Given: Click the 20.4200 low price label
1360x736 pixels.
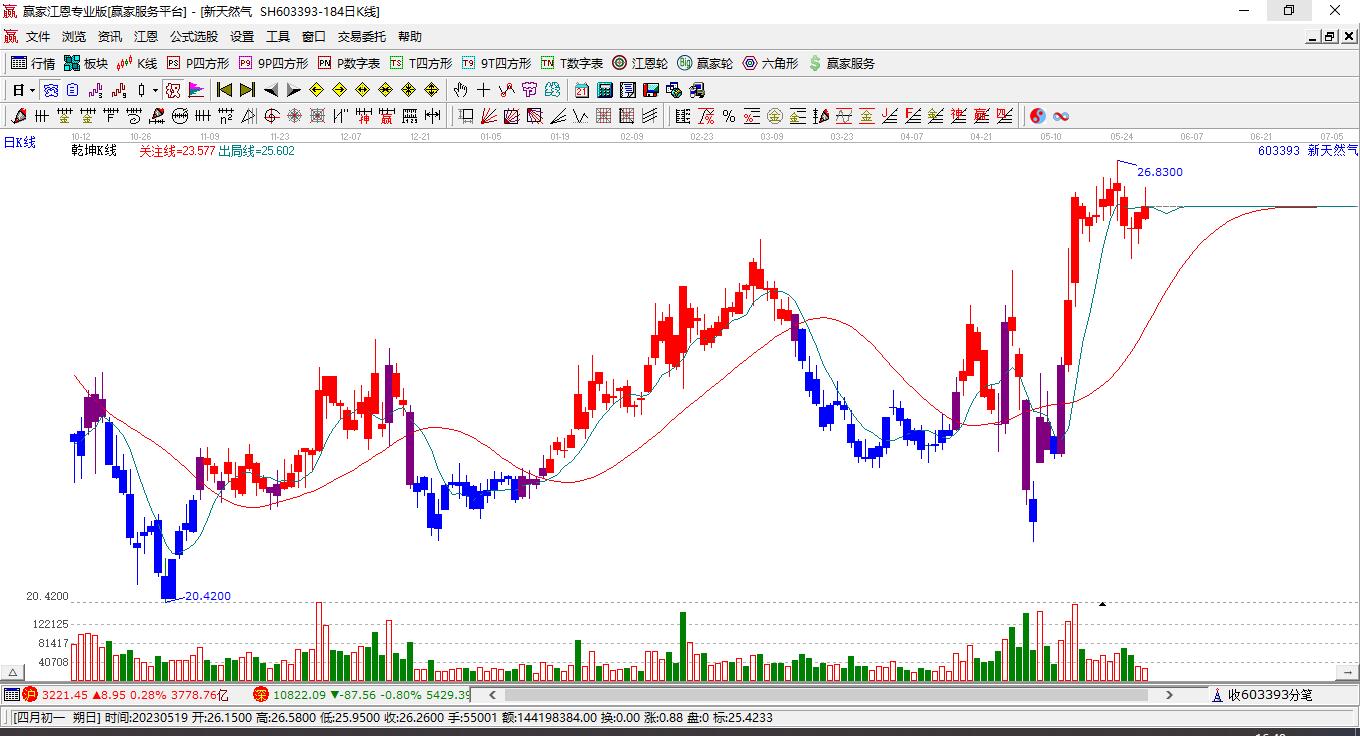Looking at the screenshot, I should [x=208, y=596].
